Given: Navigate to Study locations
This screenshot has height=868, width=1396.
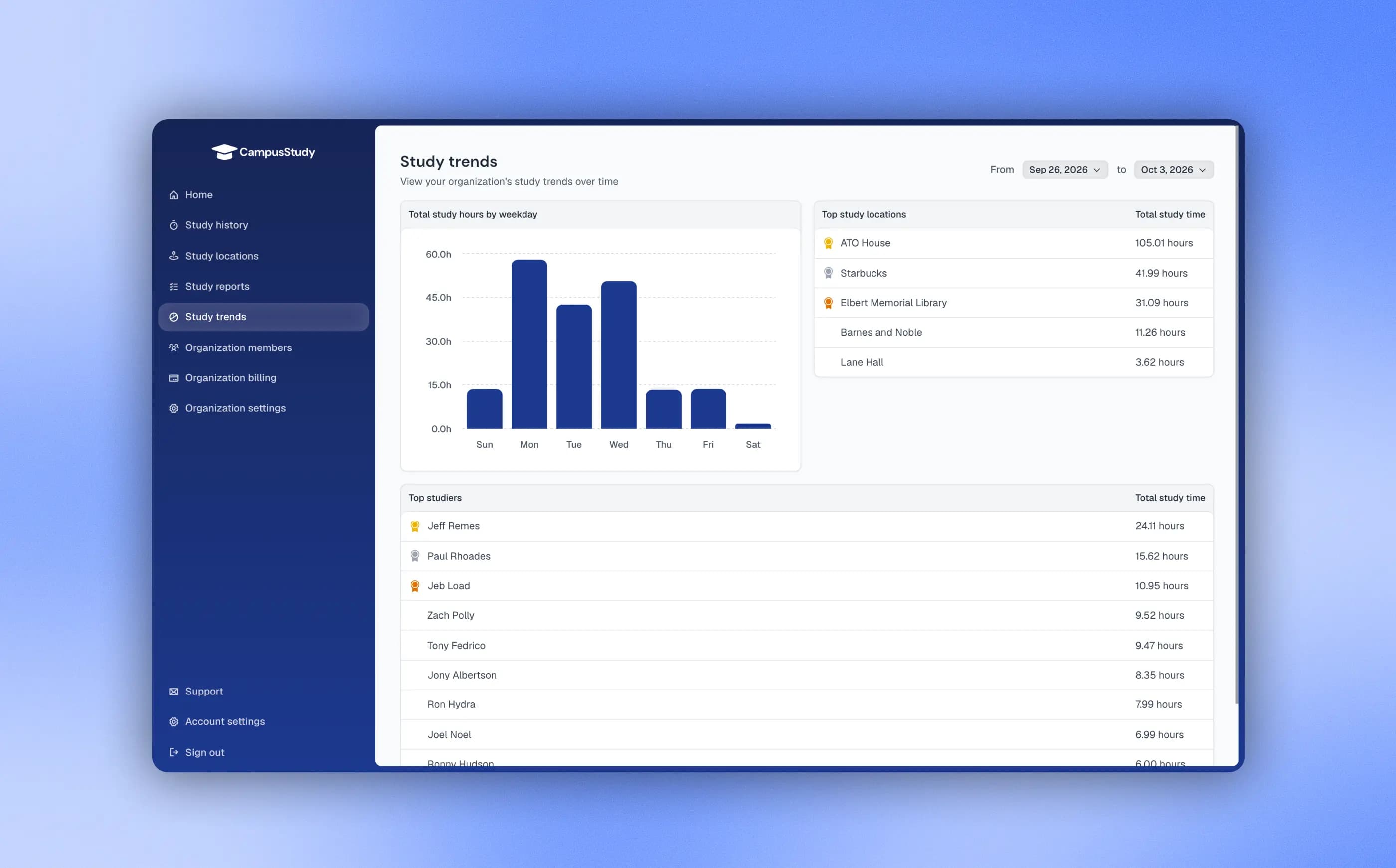Looking at the screenshot, I should coord(263,256).
